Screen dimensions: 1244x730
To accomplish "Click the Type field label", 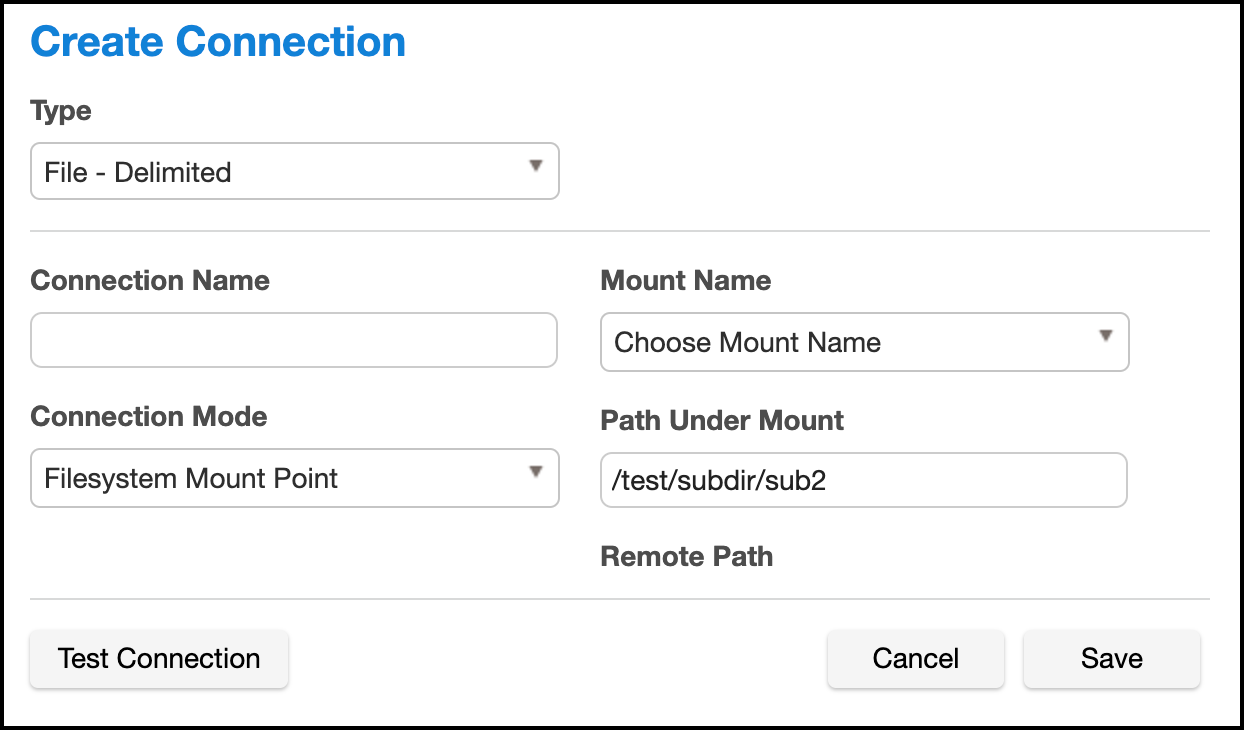I will click(x=61, y=111).
